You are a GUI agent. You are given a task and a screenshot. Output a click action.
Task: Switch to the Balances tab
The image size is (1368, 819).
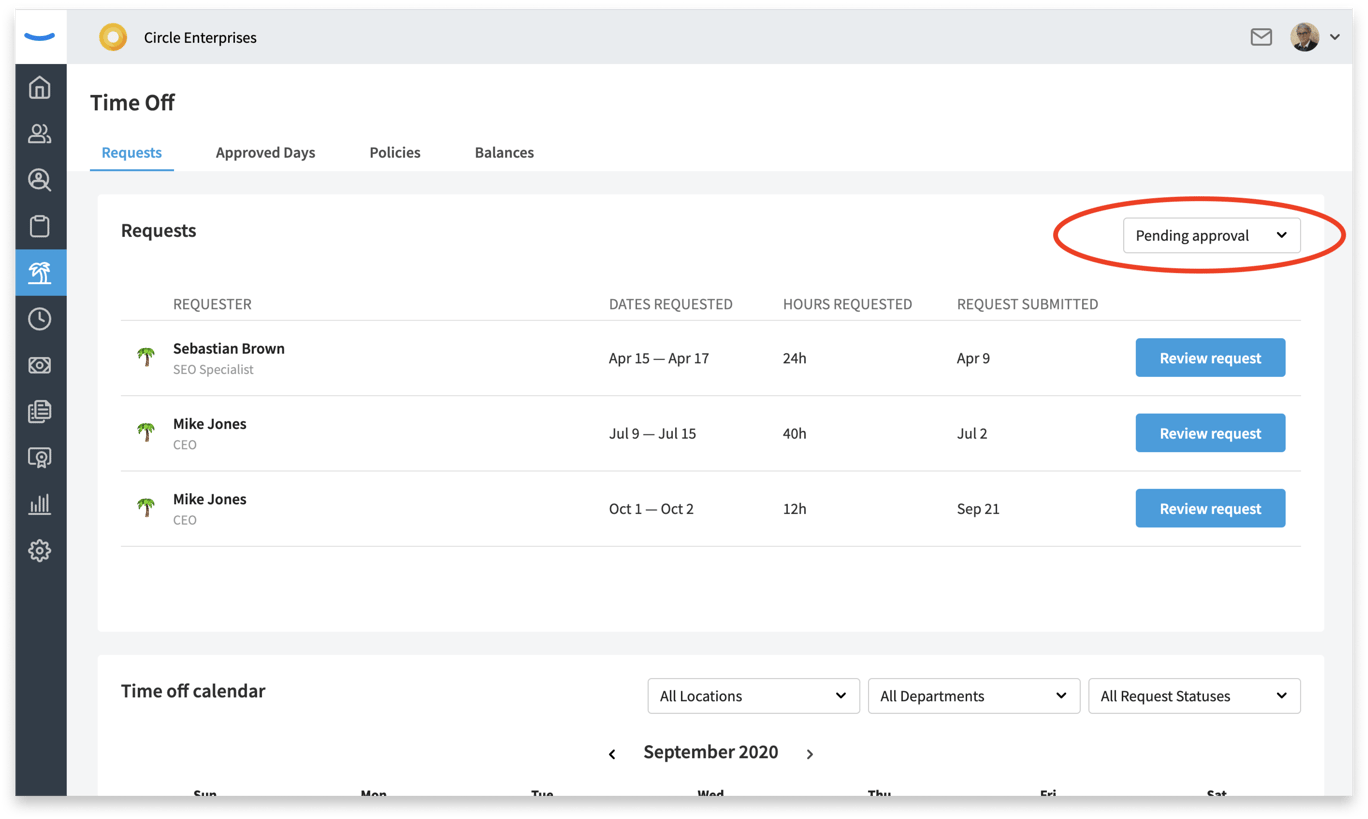(x=504, y=152)
